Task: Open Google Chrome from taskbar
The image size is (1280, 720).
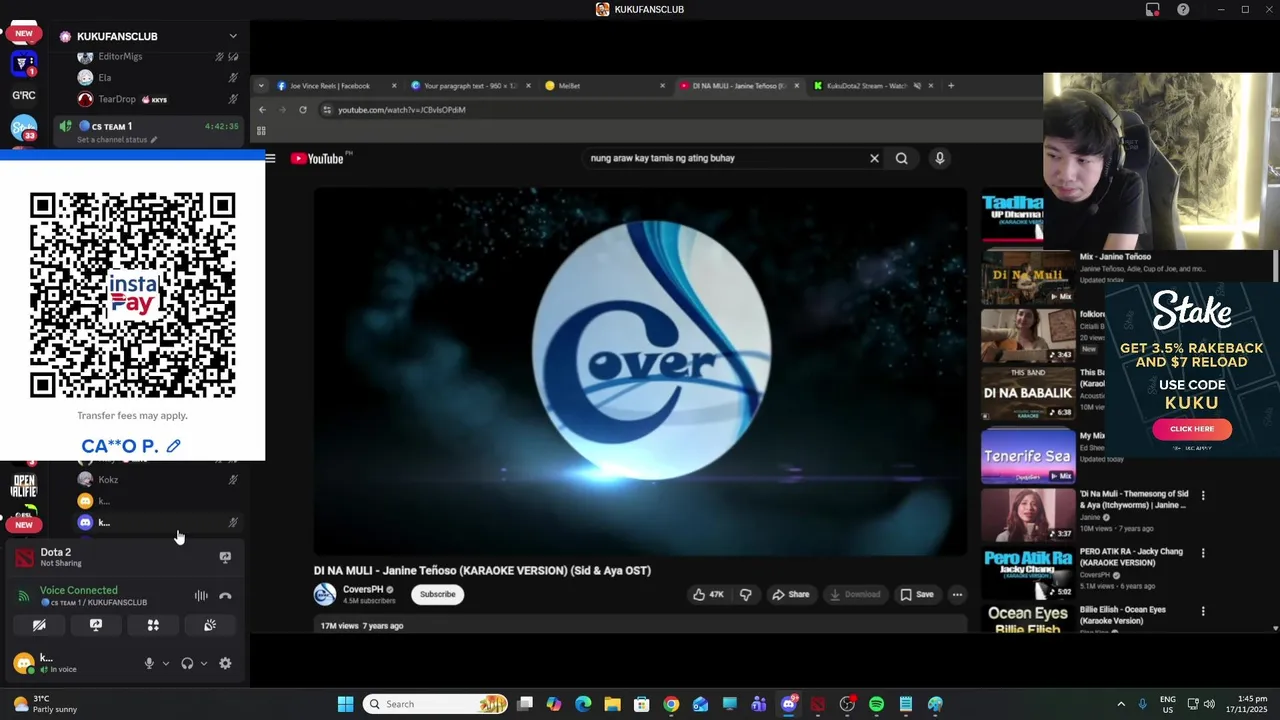Action: [x=671, y=704]
